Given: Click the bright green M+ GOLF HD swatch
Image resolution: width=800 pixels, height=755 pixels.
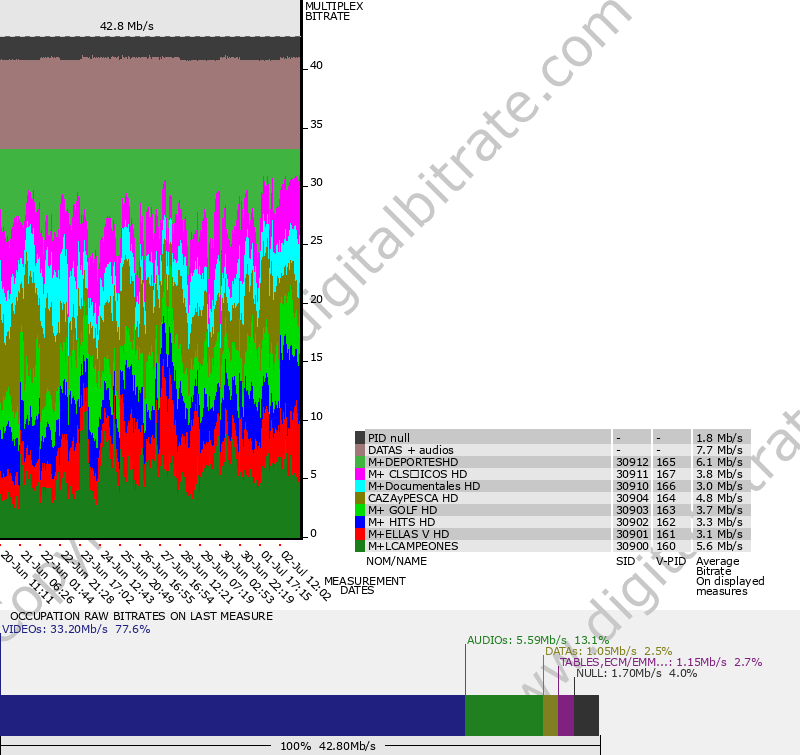Looking at the screenshot, I should pyautogui.click(x=360, y=510).
